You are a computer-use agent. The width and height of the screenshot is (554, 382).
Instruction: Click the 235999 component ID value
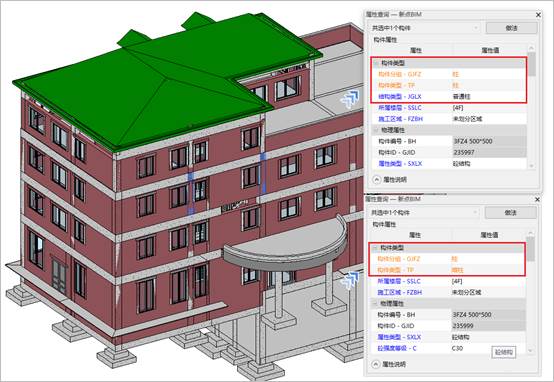coord(488,326)
